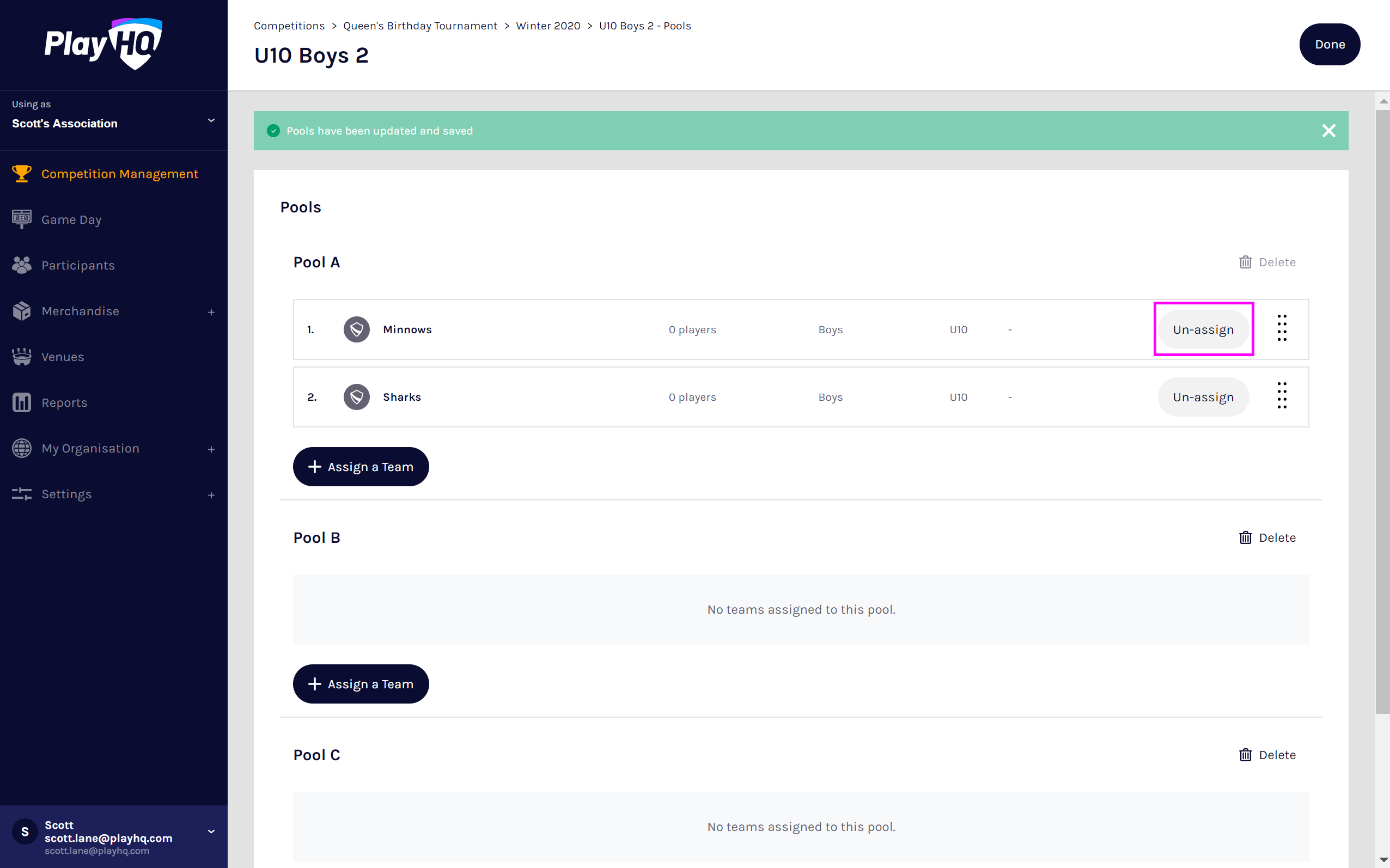Navigate to Winter 2020 breadcrumb
The image size is (1390, 868).
pyautogui.click(x=548, y=26)
